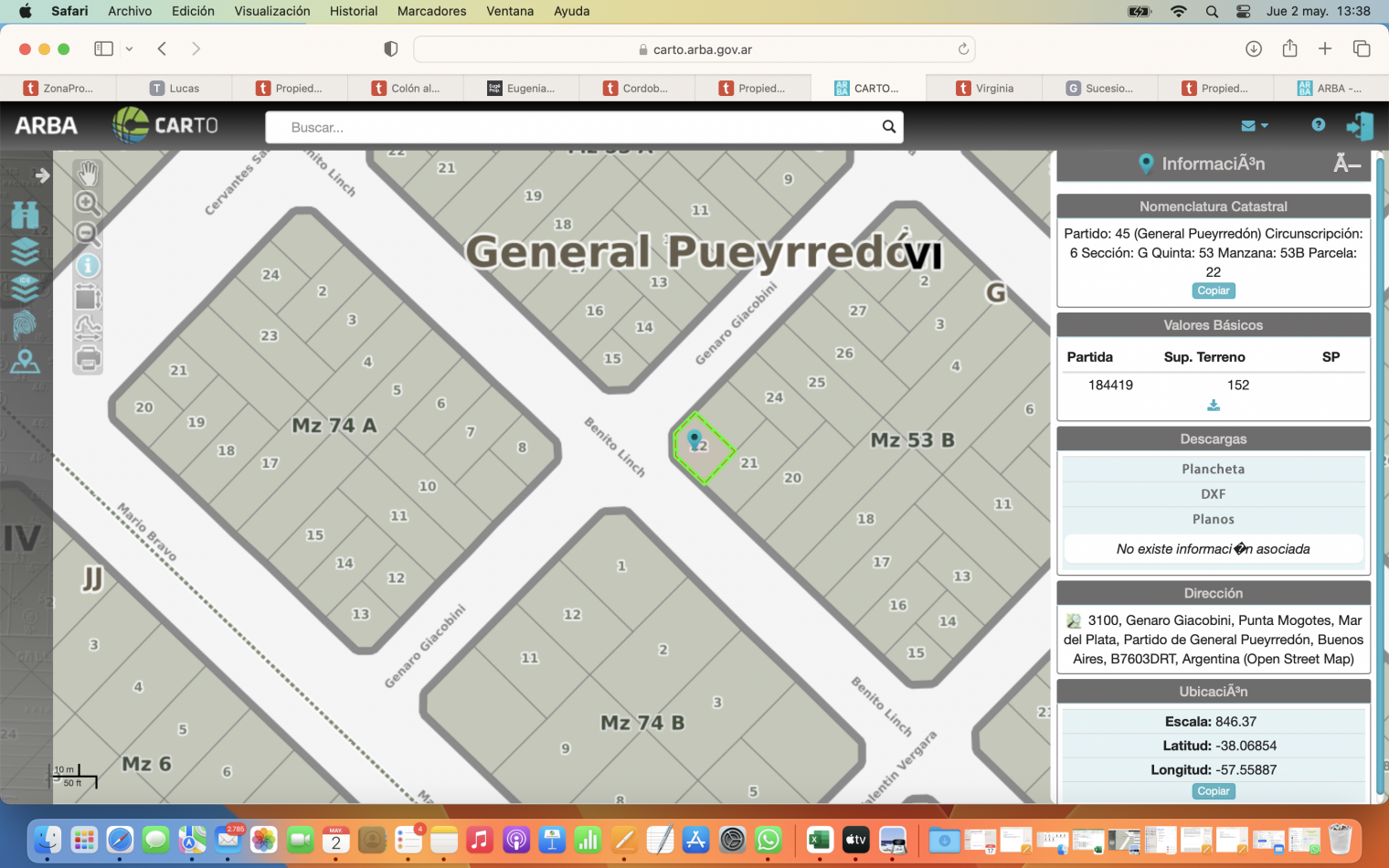Click the carto.arba.gov.ar address bar

(x=694, y=49)
